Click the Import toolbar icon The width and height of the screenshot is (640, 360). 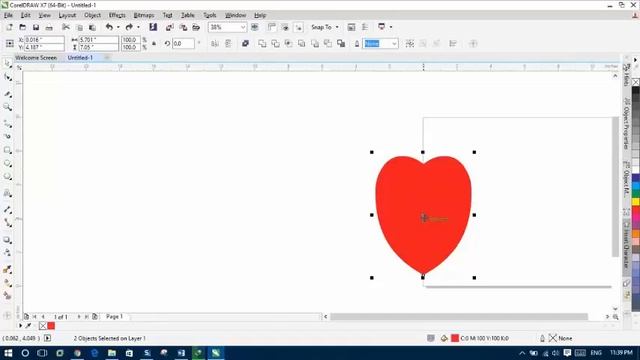click(170, 27)
